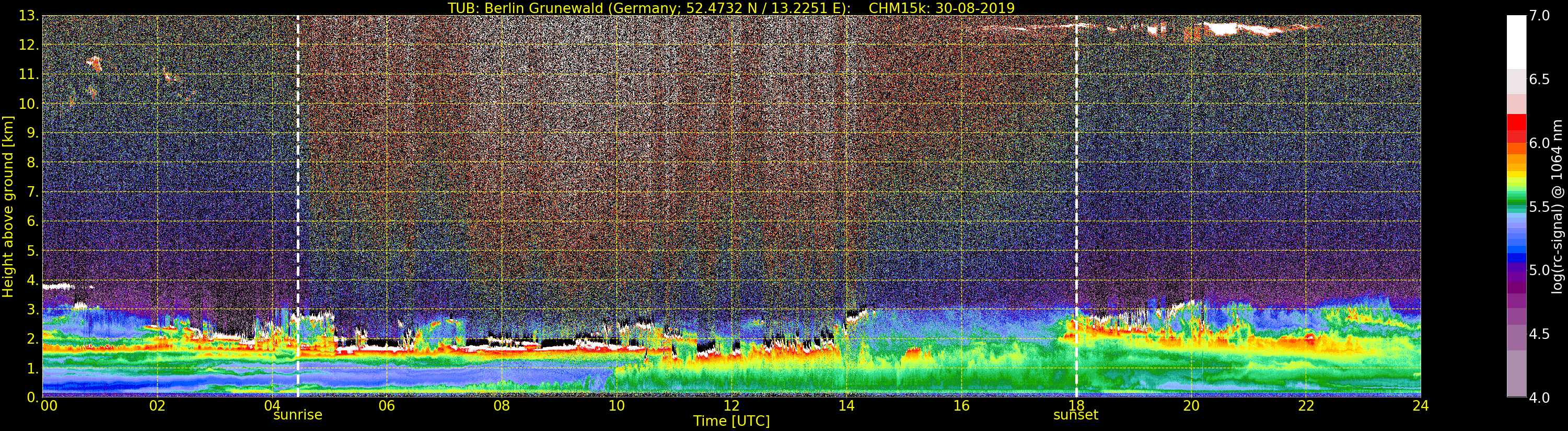The image size is (1568, 431).
Task: Click the white top band of the colorbar
Action: (x=1516, y=41)
